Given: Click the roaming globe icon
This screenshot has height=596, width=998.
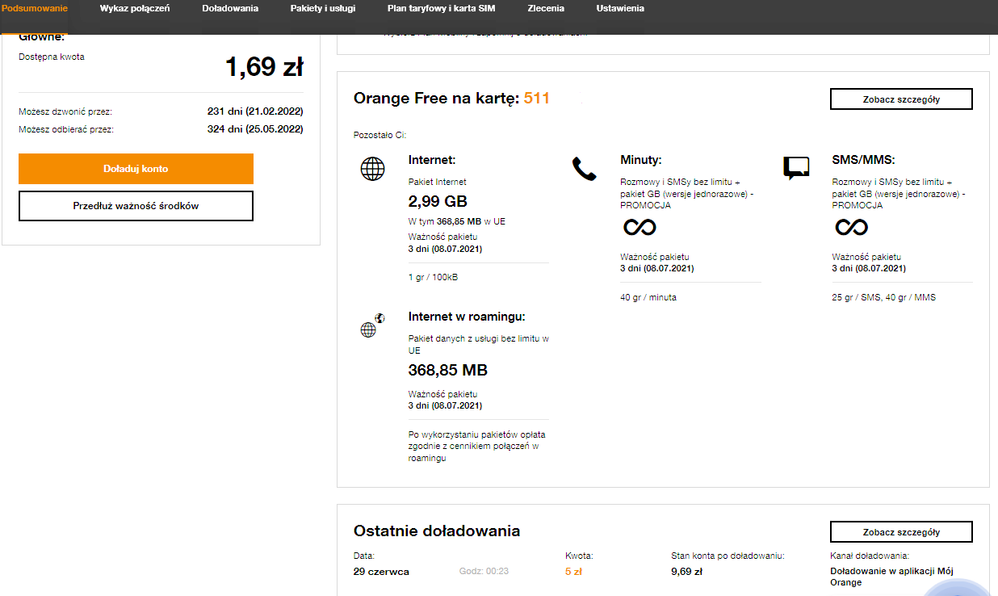Looking at the screenshot, I should point(372,326).
